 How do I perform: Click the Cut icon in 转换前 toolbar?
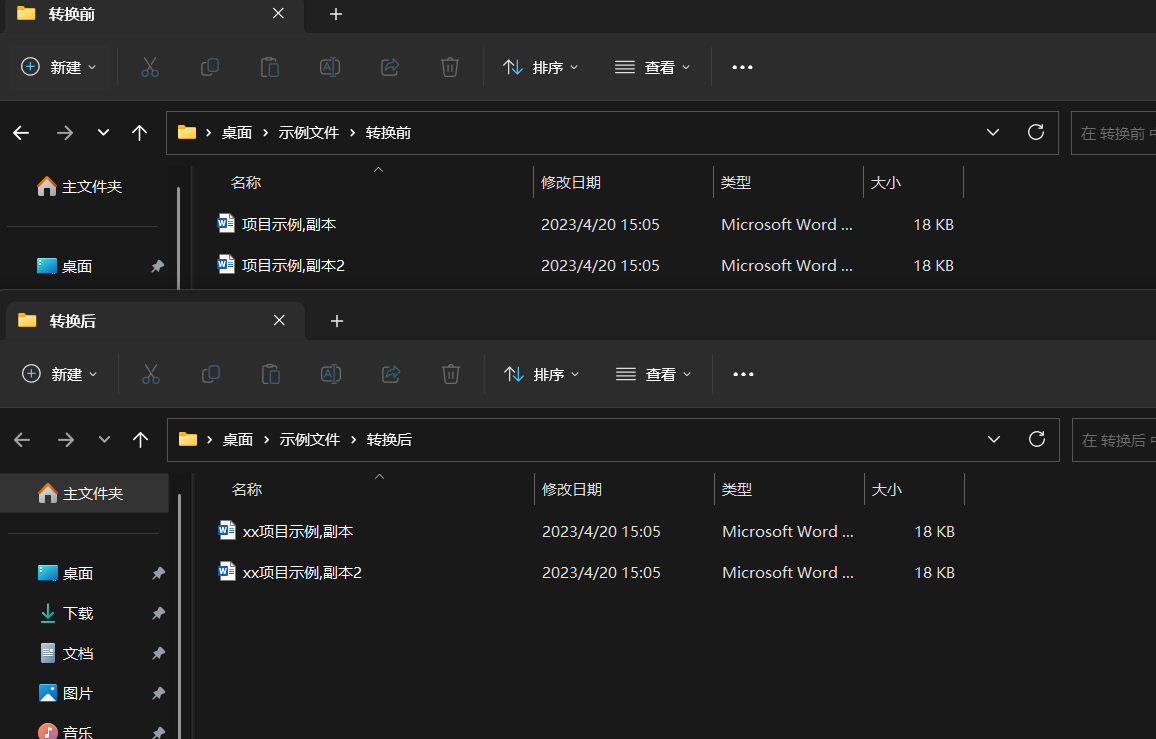tap(149, 67)
